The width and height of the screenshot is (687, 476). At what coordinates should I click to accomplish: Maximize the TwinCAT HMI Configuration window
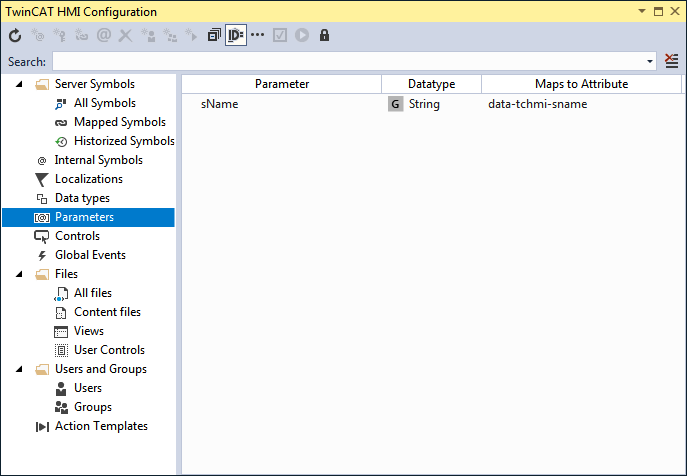(658, 11)
